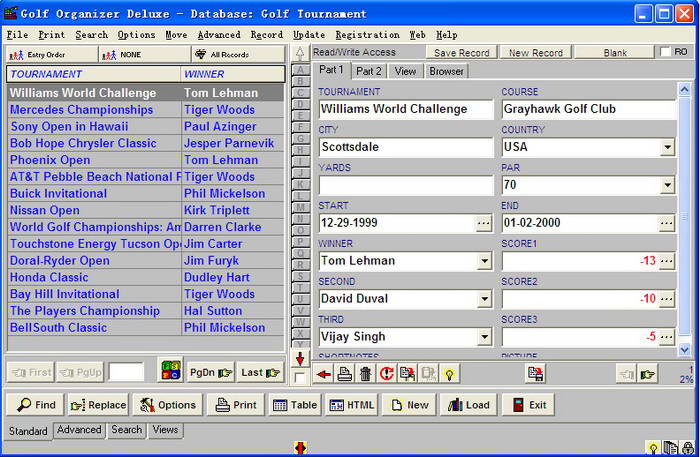Open the Registration menu
The height and width of the screenshot is (457, 700).
pos(367,35)
